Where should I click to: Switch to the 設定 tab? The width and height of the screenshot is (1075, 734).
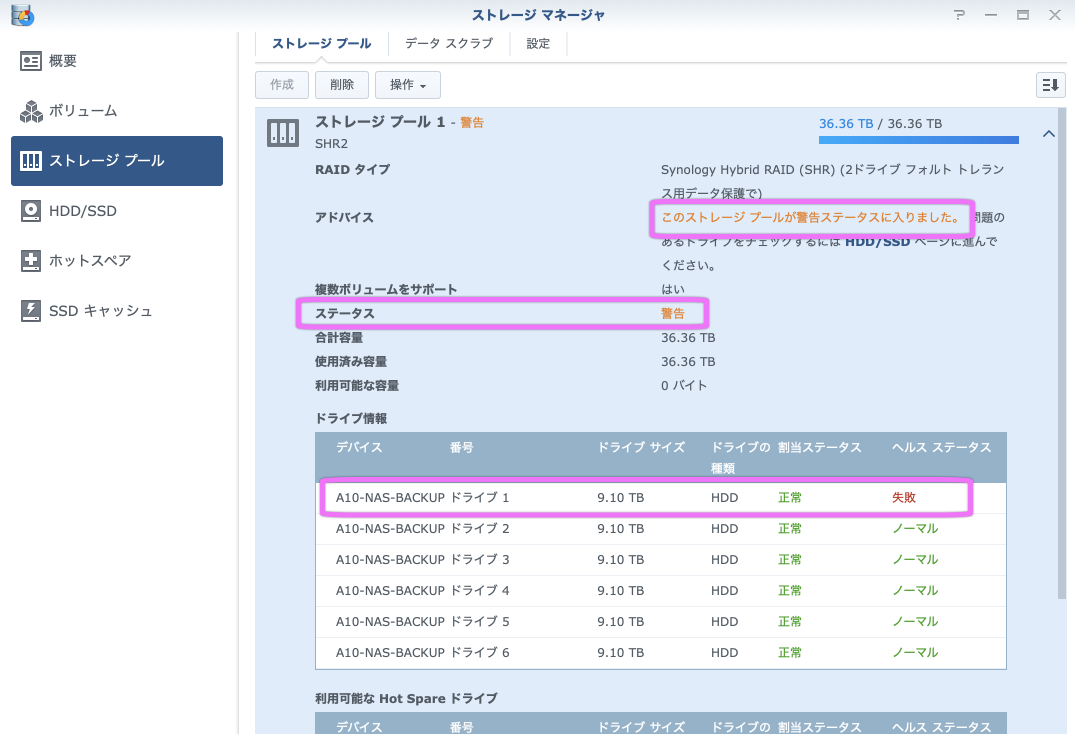[538, 43]
